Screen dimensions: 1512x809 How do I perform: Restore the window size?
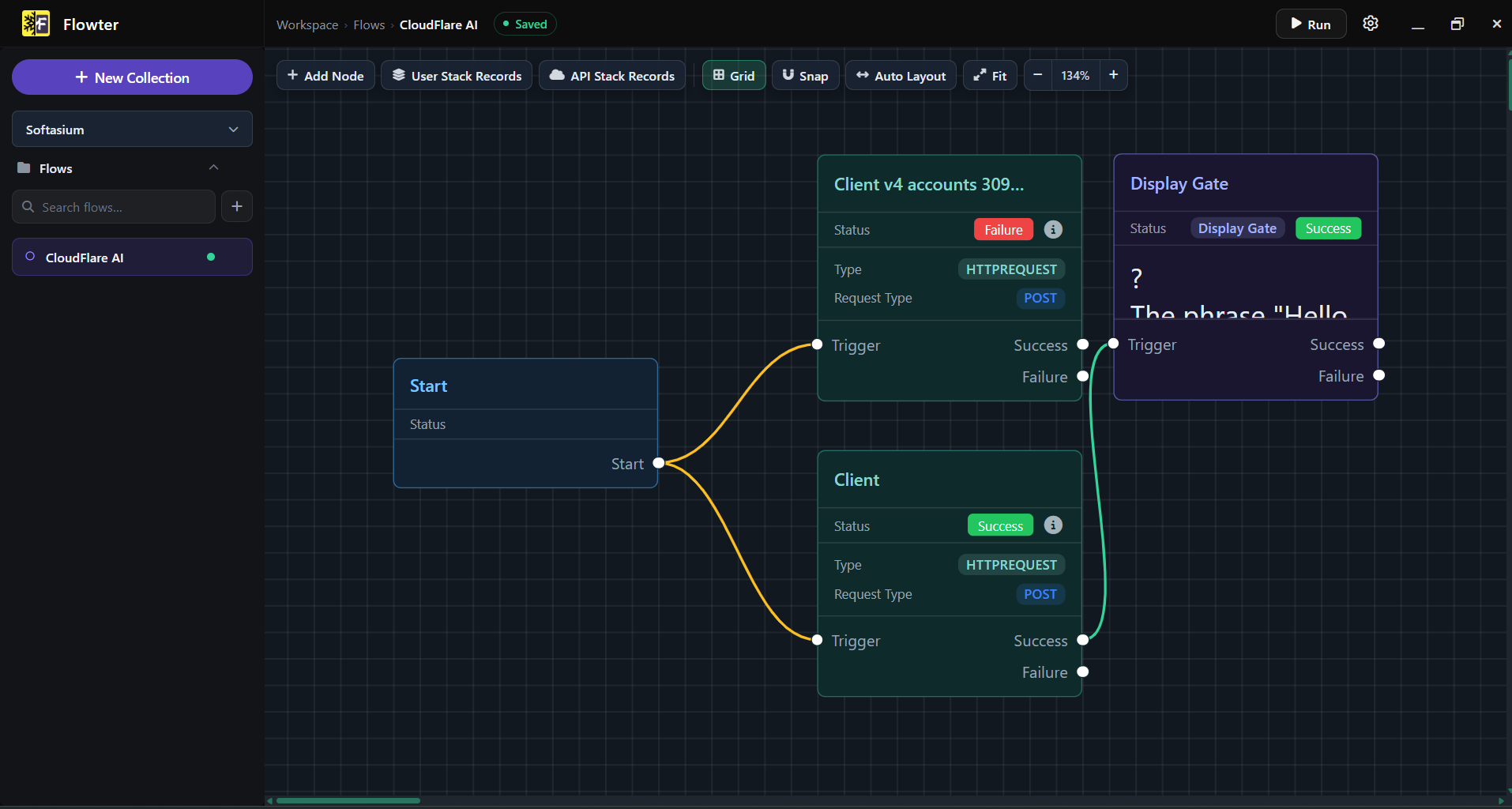coord(1457,24)
